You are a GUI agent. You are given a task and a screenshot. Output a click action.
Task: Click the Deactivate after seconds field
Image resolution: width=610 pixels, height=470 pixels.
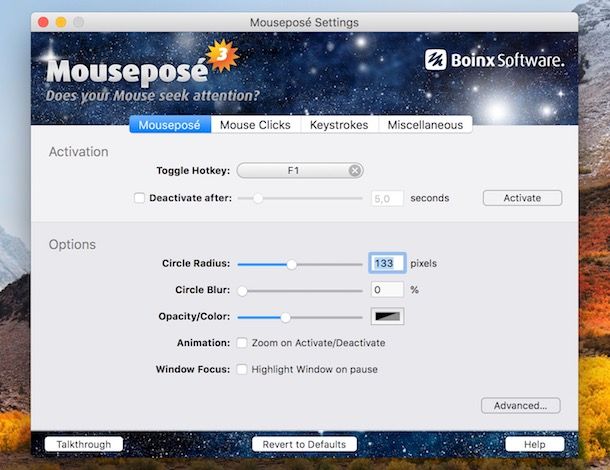click(x=387, y=198)
